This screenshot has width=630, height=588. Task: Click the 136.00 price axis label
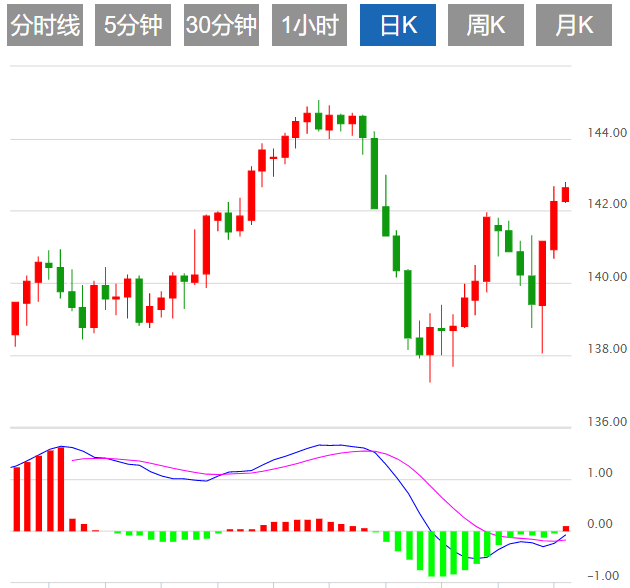point(607,422)
